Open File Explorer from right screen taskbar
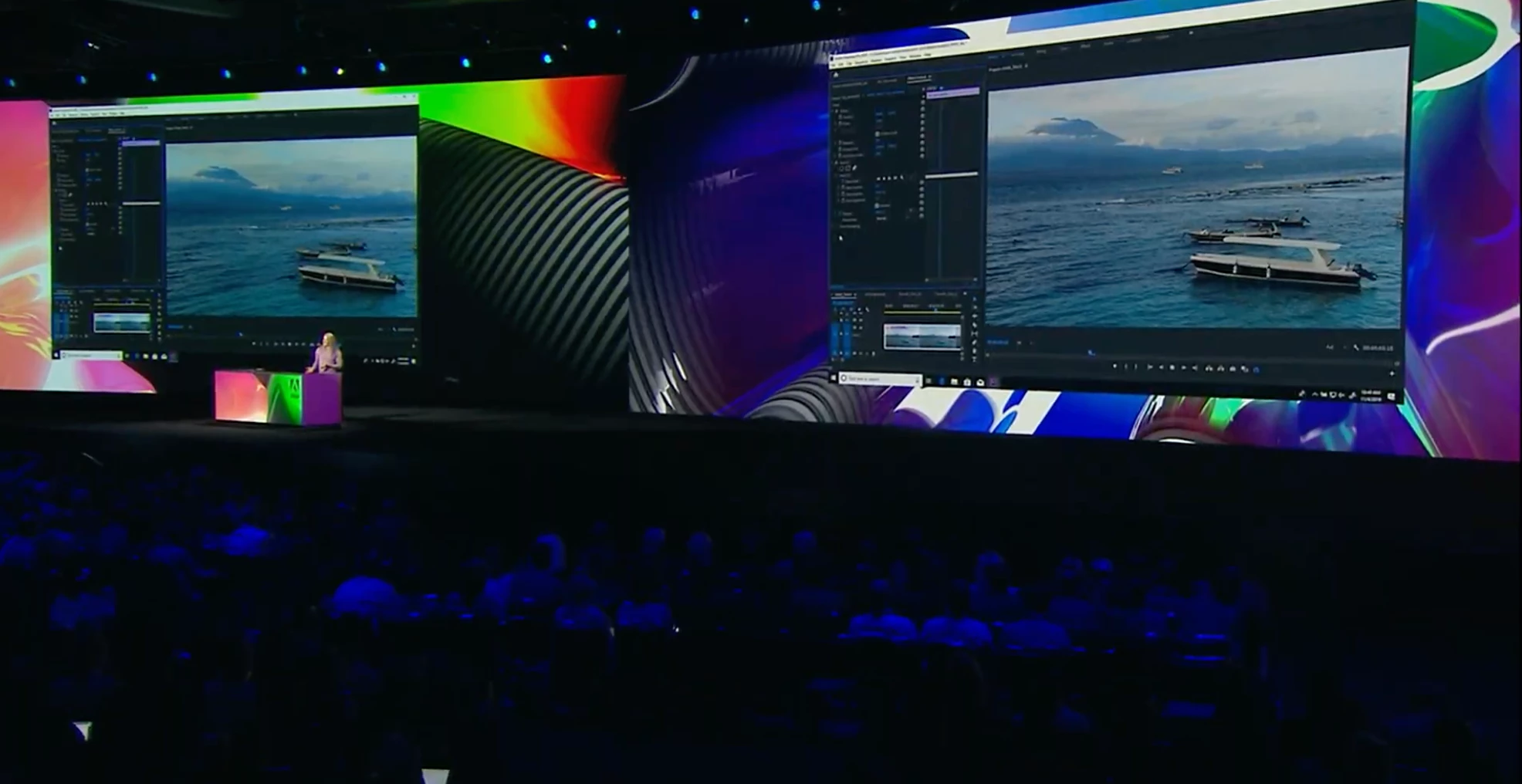This screenshot has width=1522, height=784. click(x=954, y=381)
